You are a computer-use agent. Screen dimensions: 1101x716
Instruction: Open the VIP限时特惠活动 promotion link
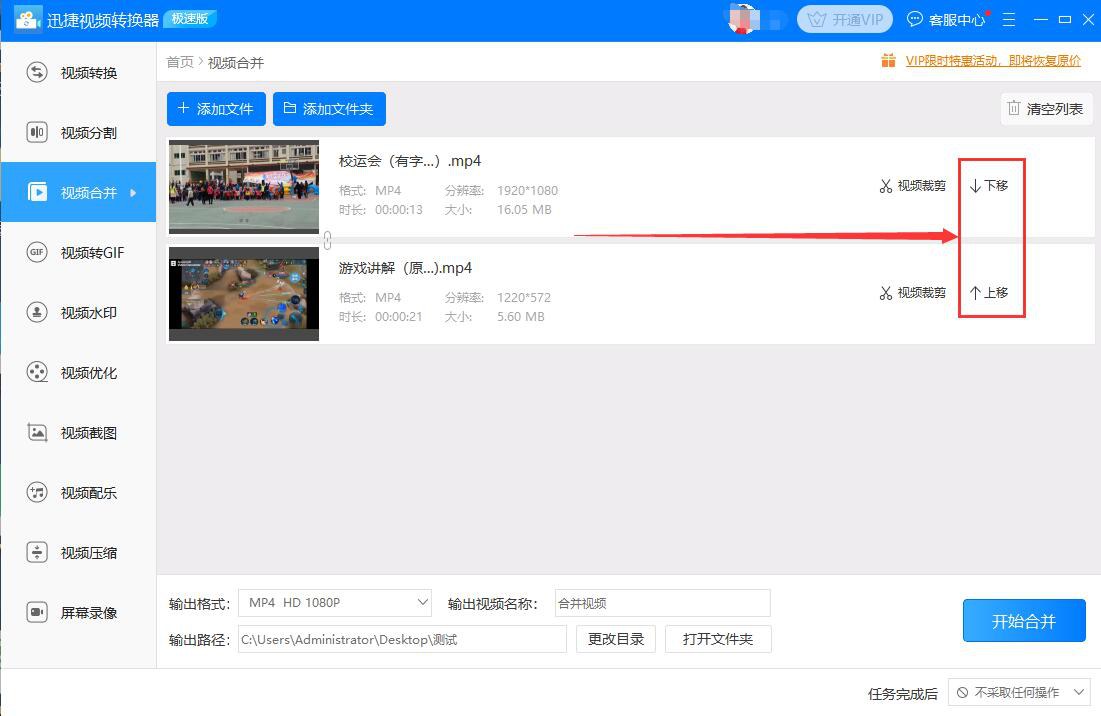tap(992, 61)
